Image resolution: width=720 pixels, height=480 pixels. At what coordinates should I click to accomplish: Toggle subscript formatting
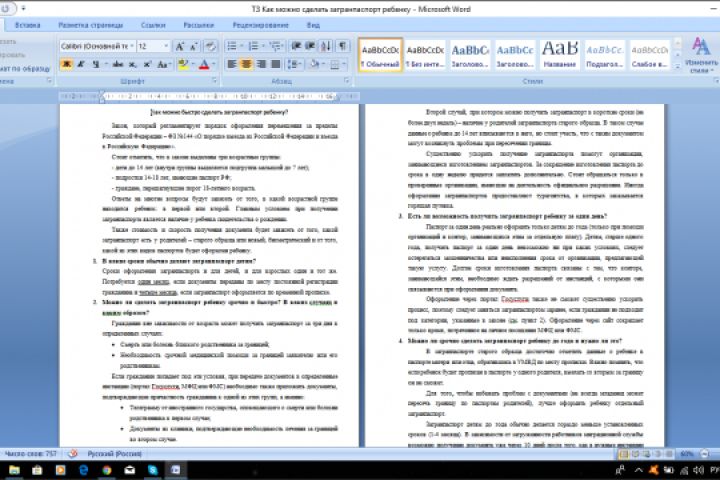tap(133, 64)
